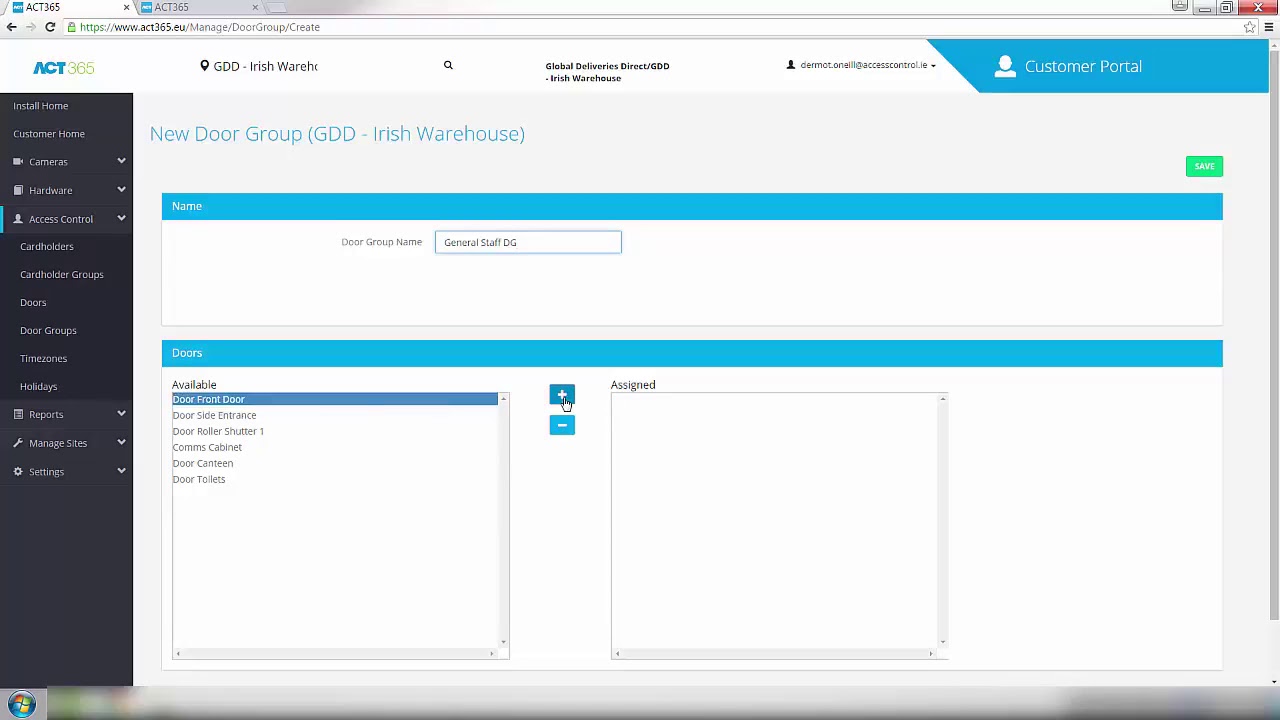Expand the Manage Sites menu chevron
1280x720 pixels.
click(121, 442)
